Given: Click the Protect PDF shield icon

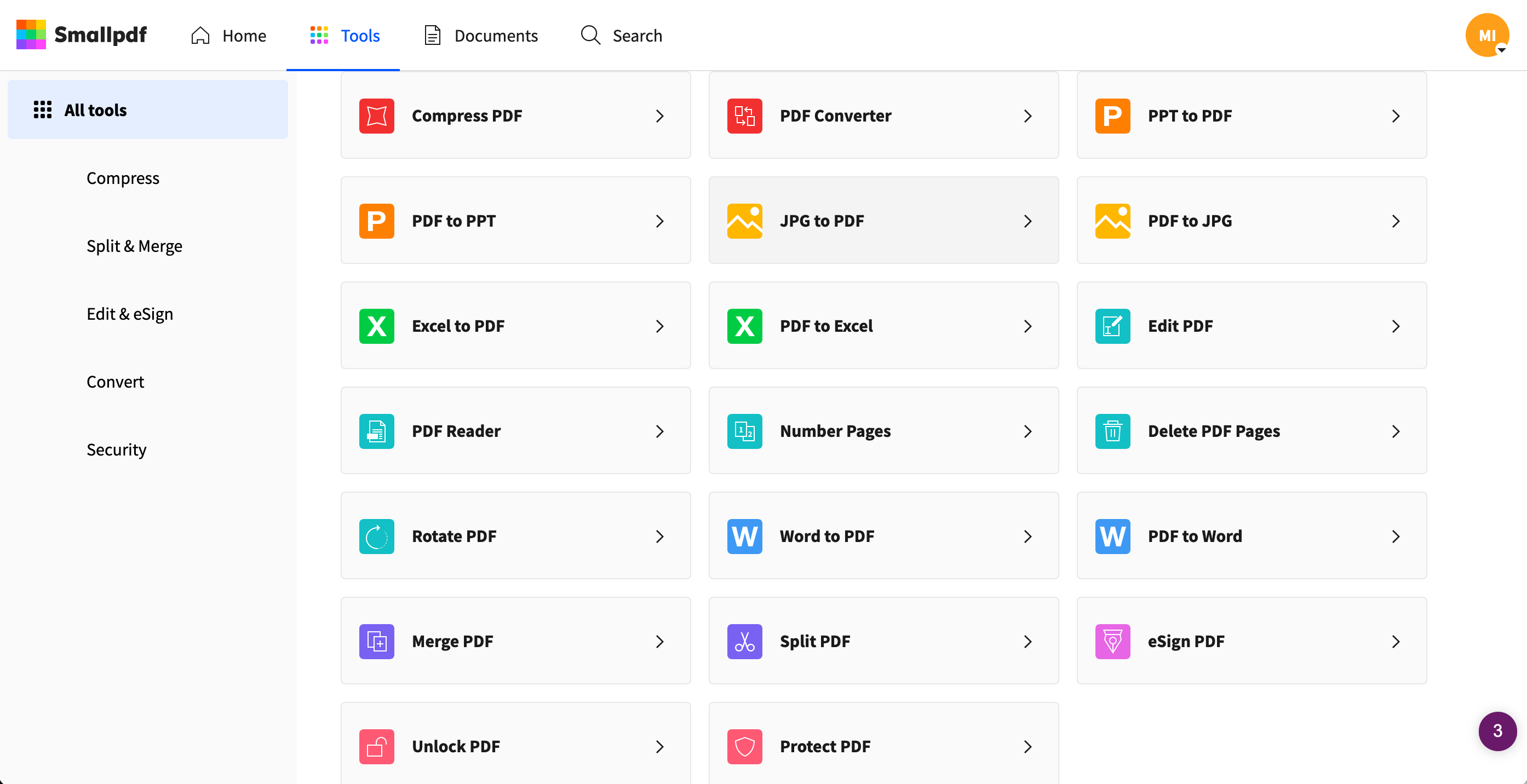Looking at the screenshot, I should (744, 746).
